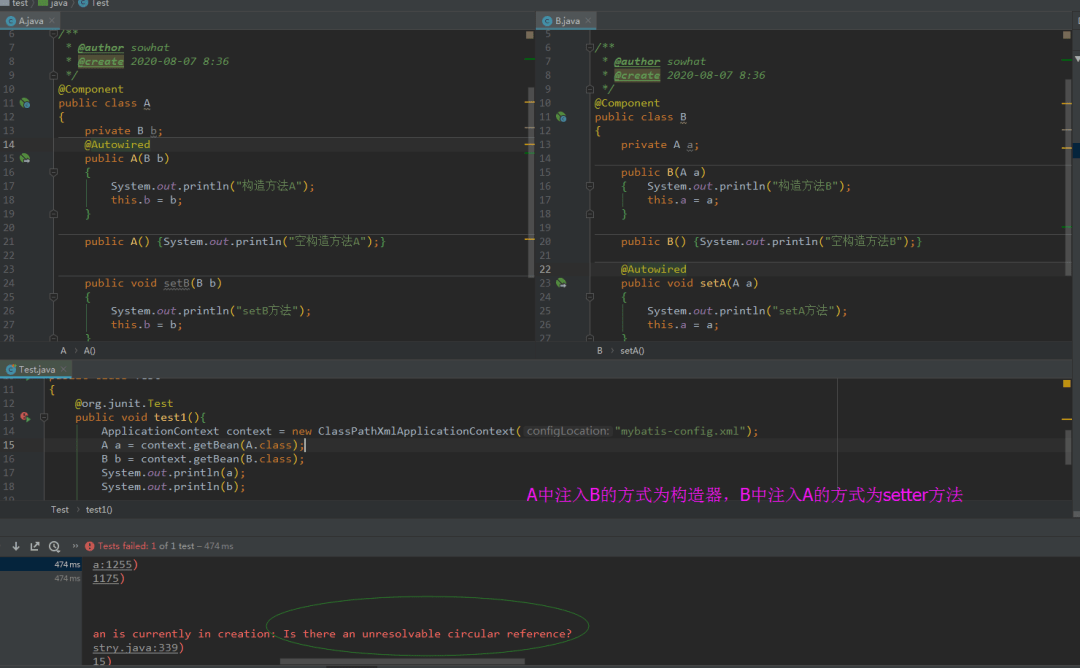The height and width of the screenshot is (668, 1080).
Task: Collapse the A(B b) constructor body fold
Action: pos(53,172)
